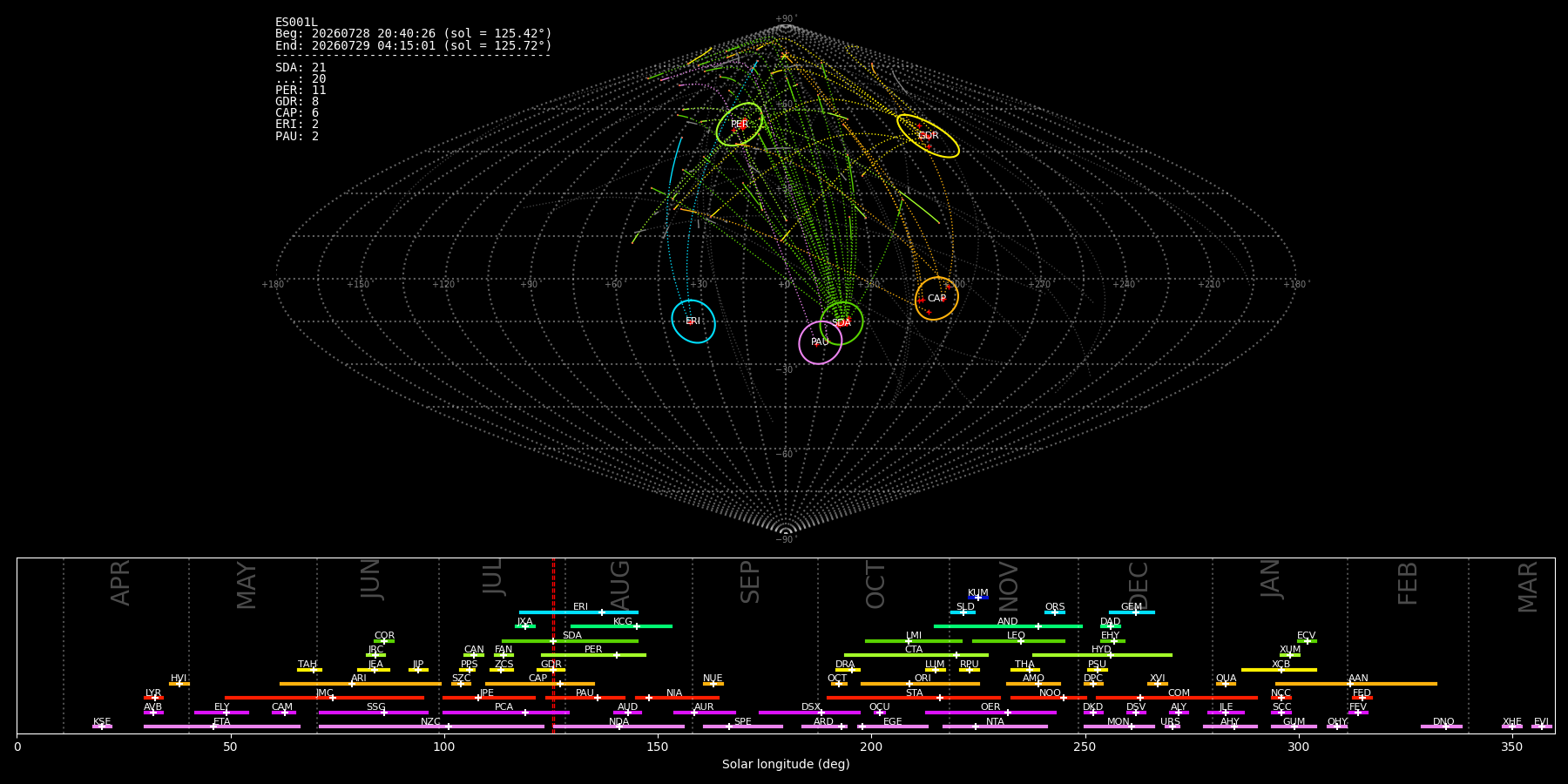Click the NZC pink bar on timeline
This screenshot has width=1568, height=784.
[431, 727]
